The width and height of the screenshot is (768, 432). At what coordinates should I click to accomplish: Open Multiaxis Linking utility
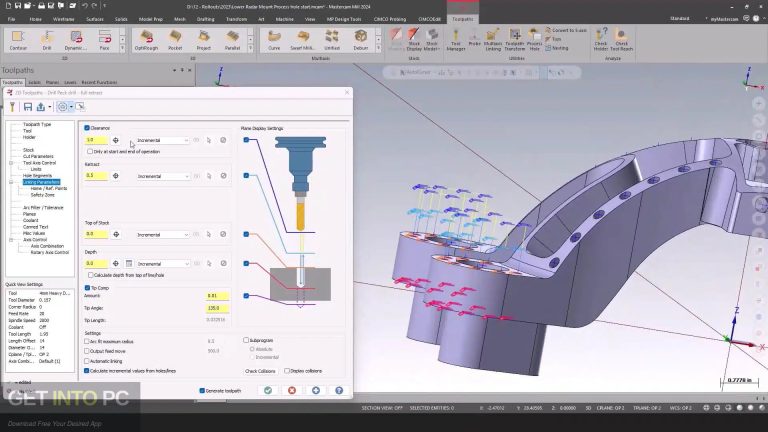[493, 40]
